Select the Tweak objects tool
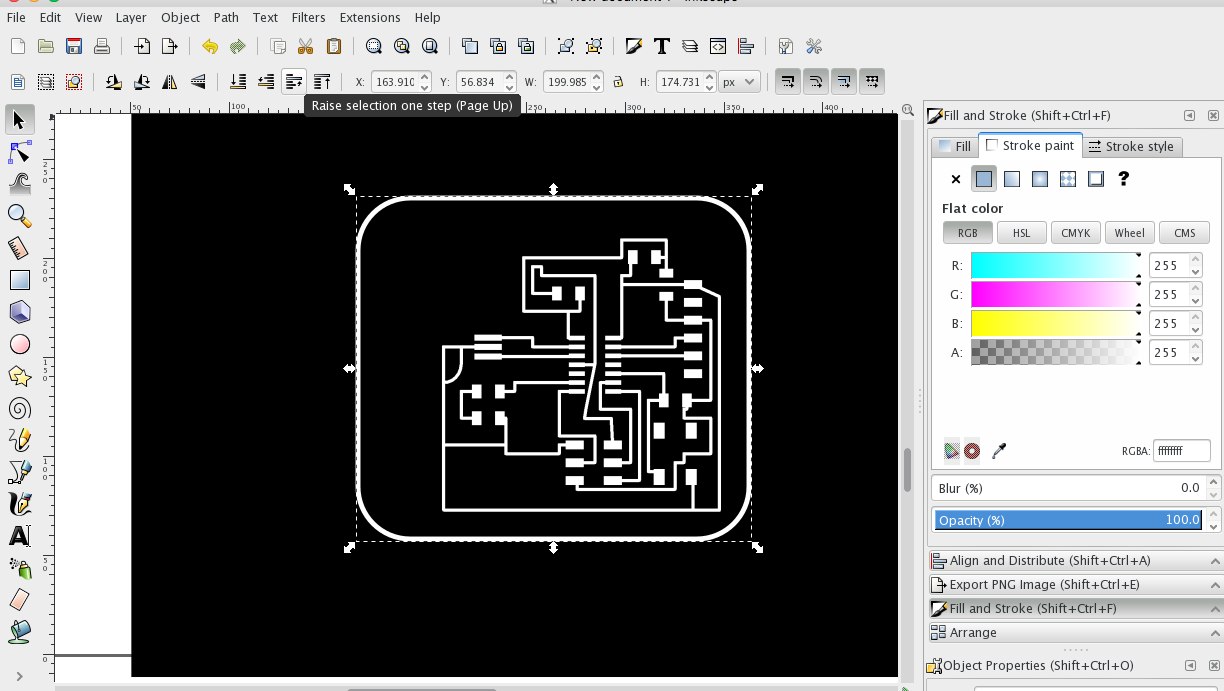 point(19,184)
